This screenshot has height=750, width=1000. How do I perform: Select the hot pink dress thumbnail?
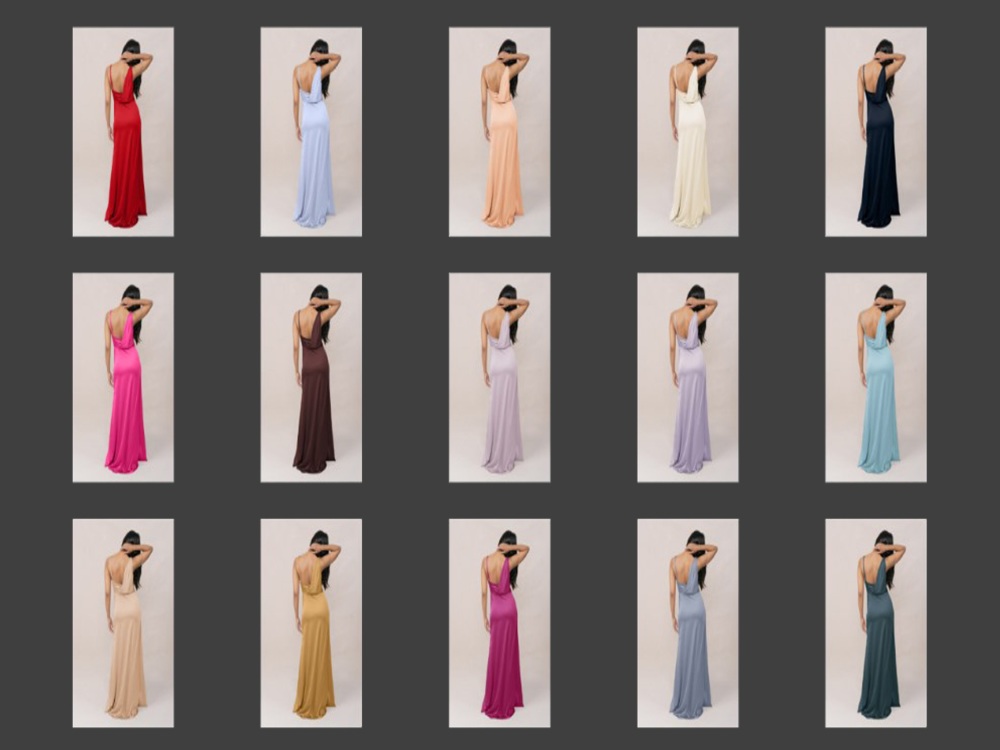click(x=123, y=378)
